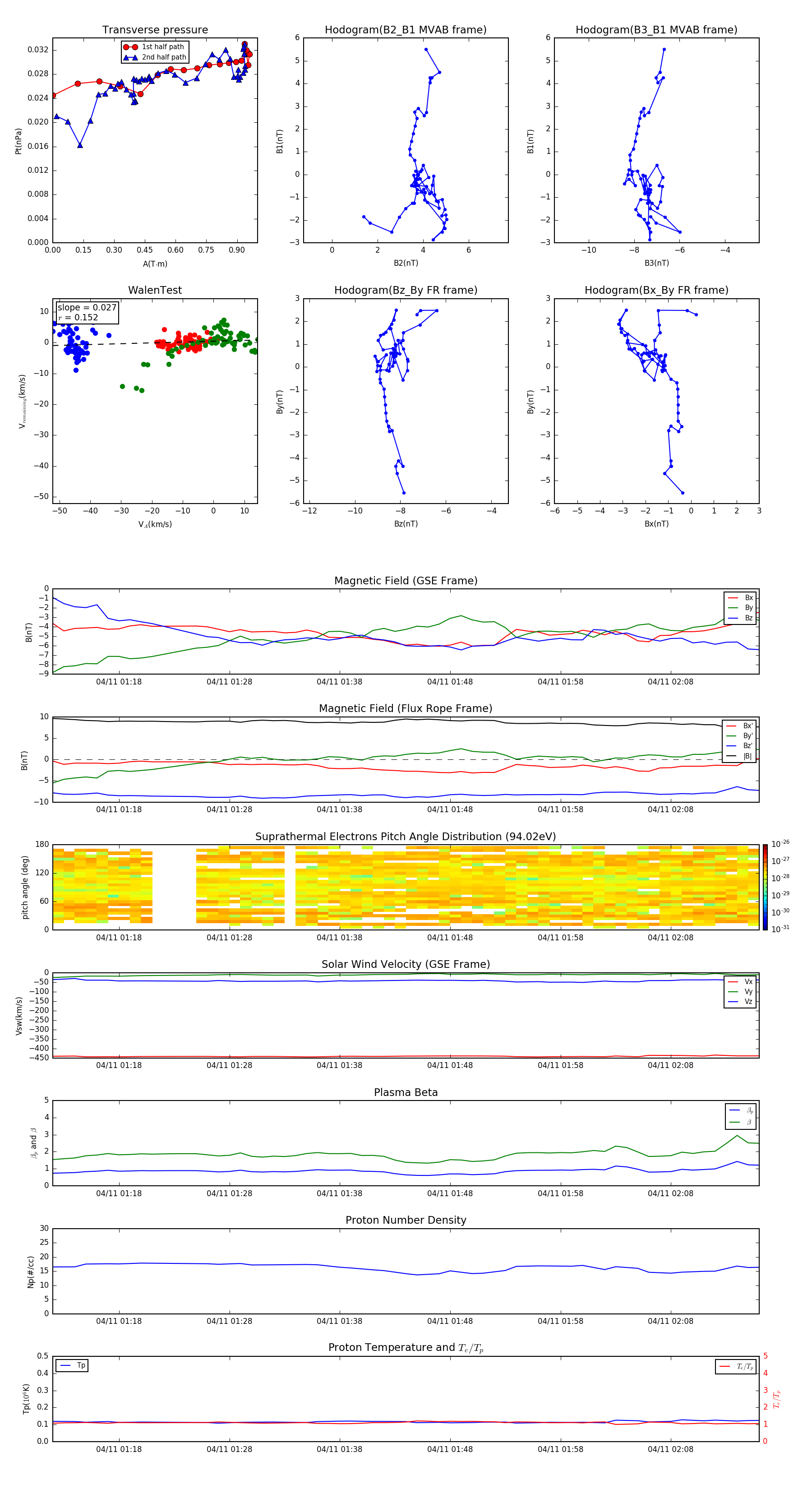
Task: Click the 'Proton Temperature and Te/Tp' title
Action: (406, 1348)
